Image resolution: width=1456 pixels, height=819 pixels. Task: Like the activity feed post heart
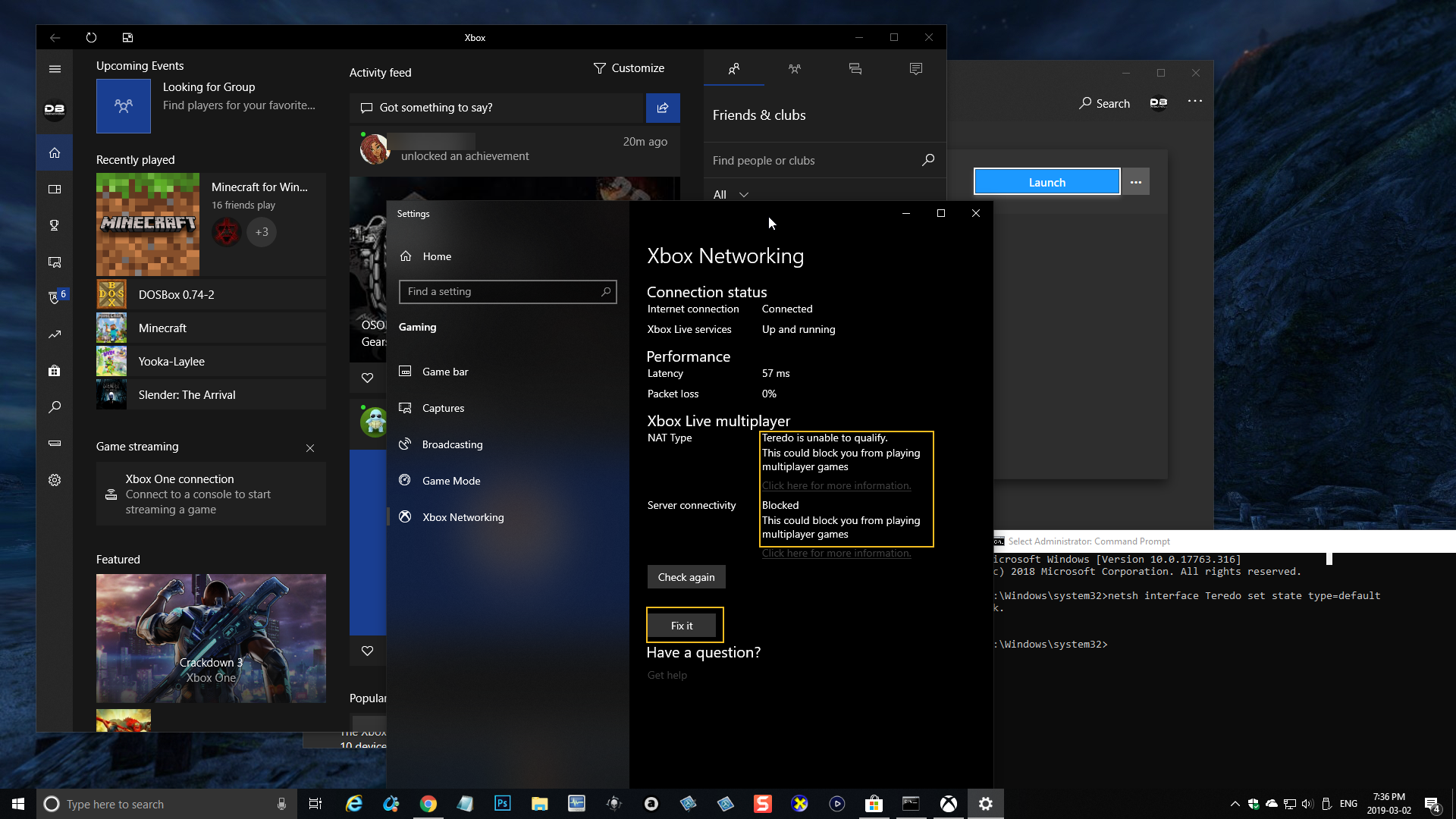tap(368, 378)
